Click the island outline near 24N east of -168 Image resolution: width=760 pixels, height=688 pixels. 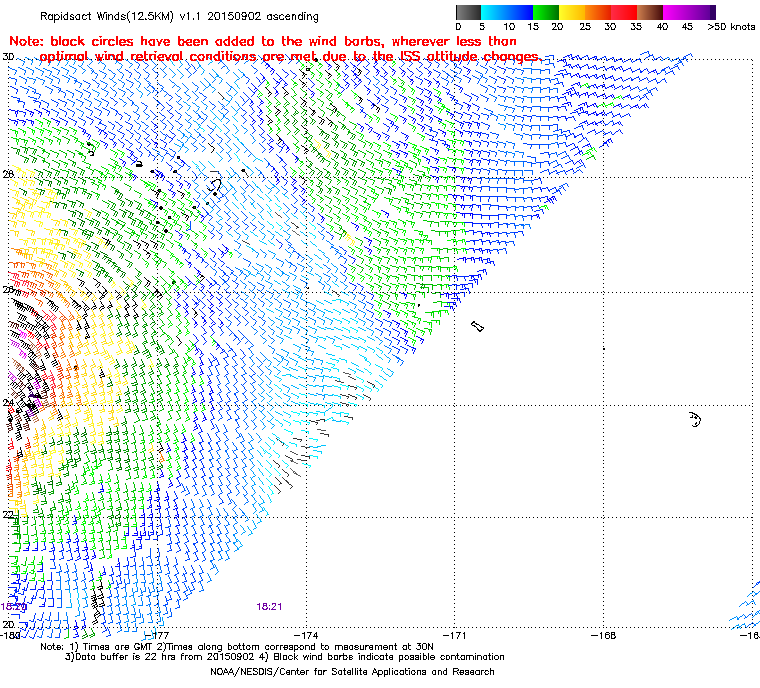(695, 419)
